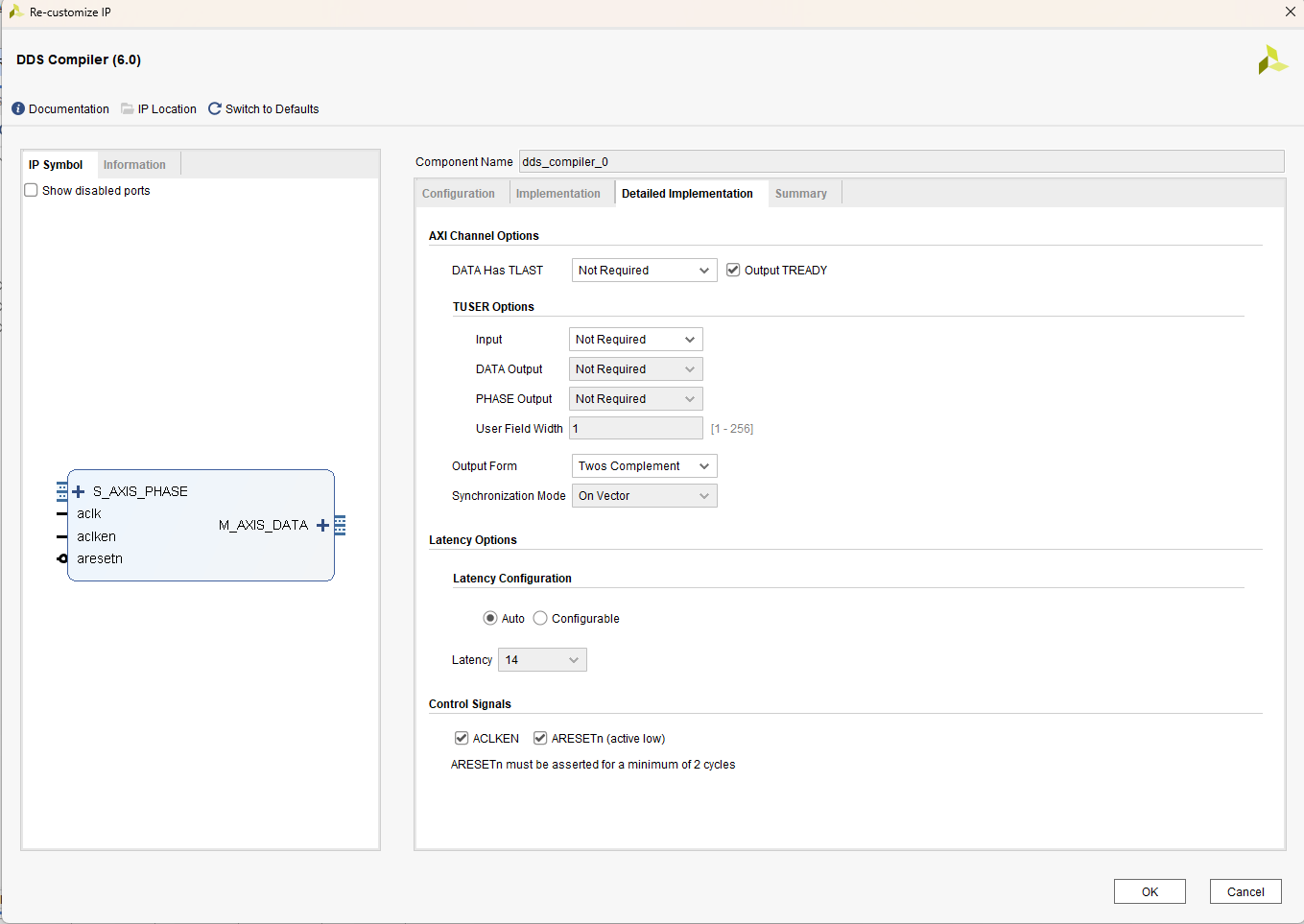This screenshot has width=1304, height=924.
Task: Switch to Implementation tab
Action: tap(558, 194)
